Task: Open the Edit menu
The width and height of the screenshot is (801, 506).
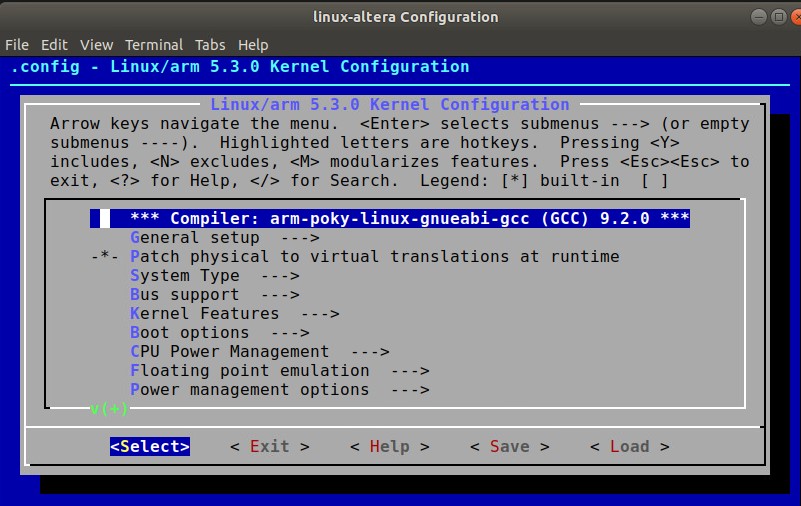Action: coord(54,45)
